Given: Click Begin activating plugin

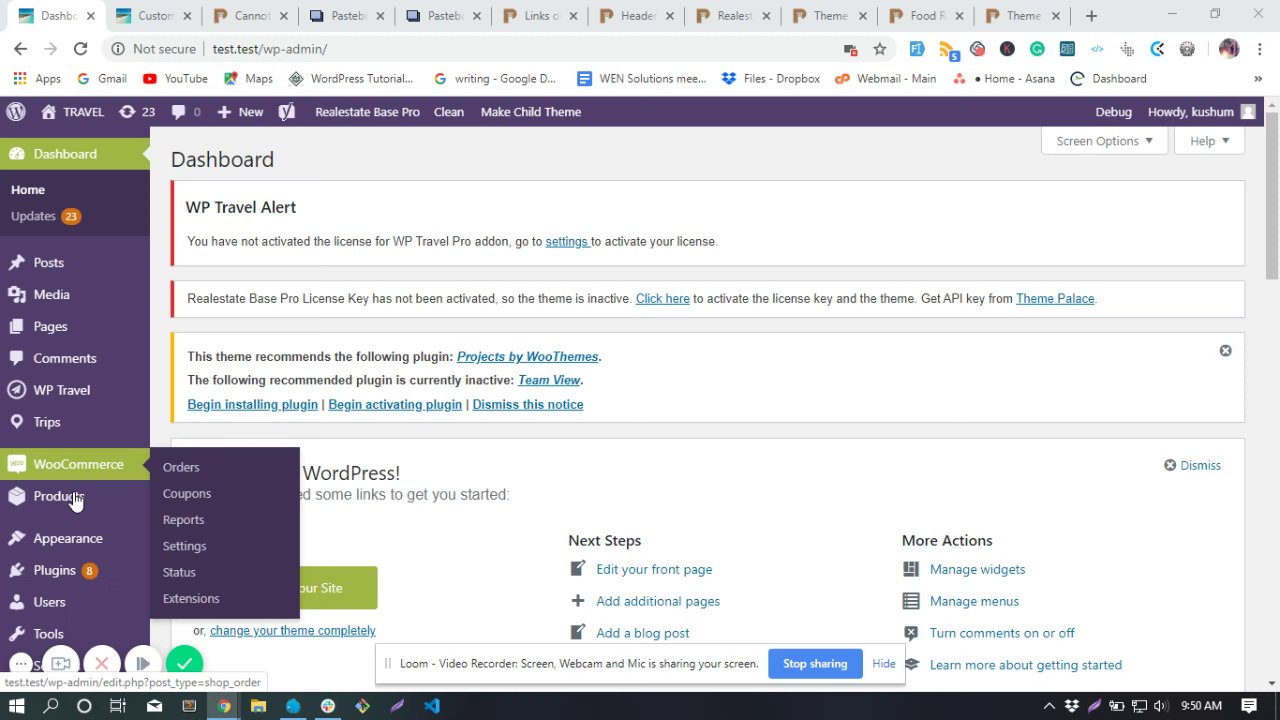Looking at the screenshot, I should [x=395, y=404].
